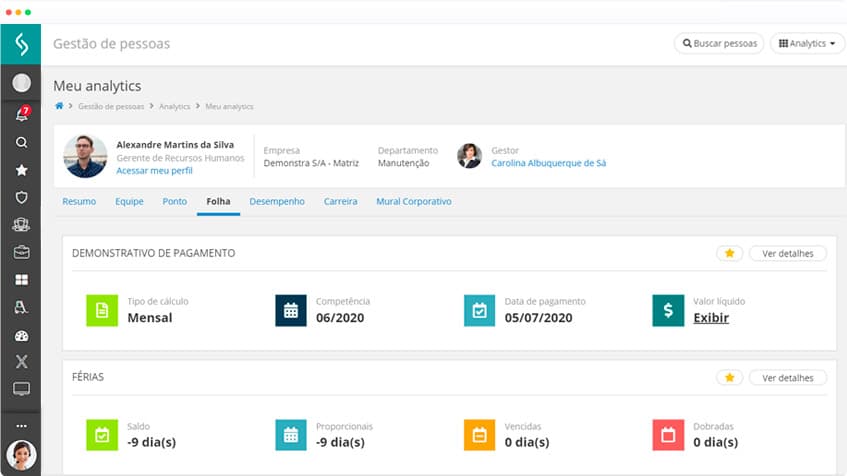Expand the sidebar more options ellipsis
847x476 pixels.
[x=21, y=426]
